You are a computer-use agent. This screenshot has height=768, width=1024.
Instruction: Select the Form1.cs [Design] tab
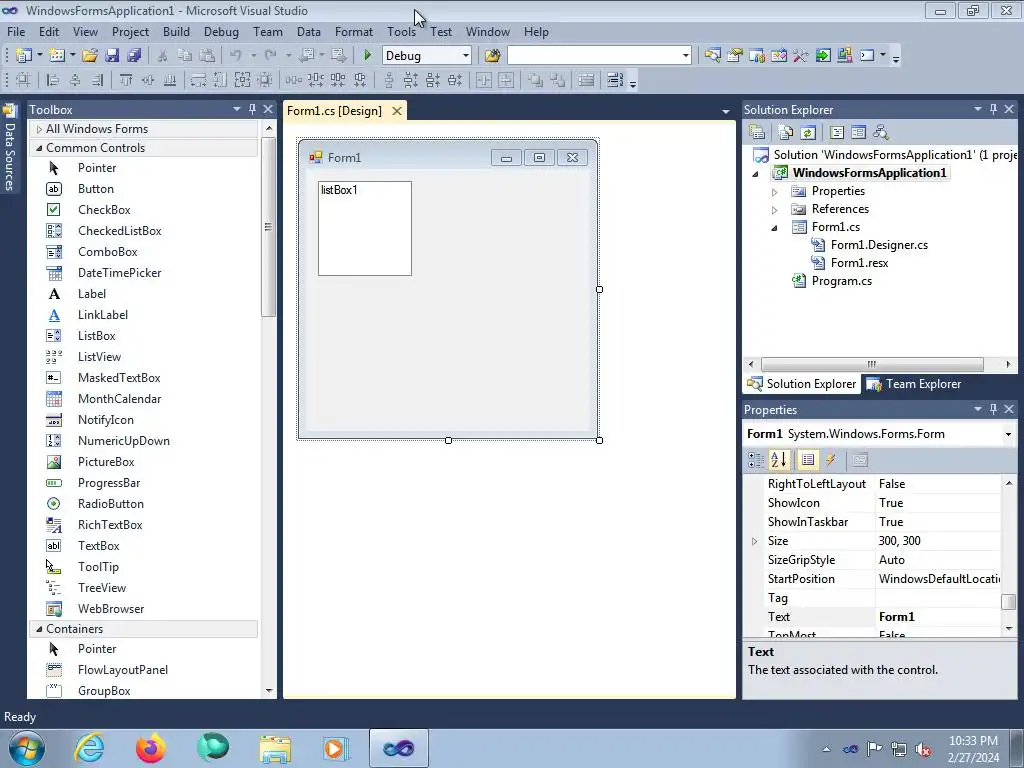334,110
